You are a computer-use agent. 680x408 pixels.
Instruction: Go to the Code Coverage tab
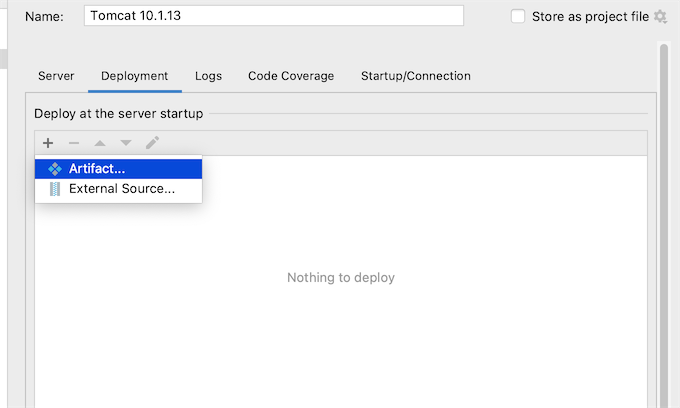point(291,76)
